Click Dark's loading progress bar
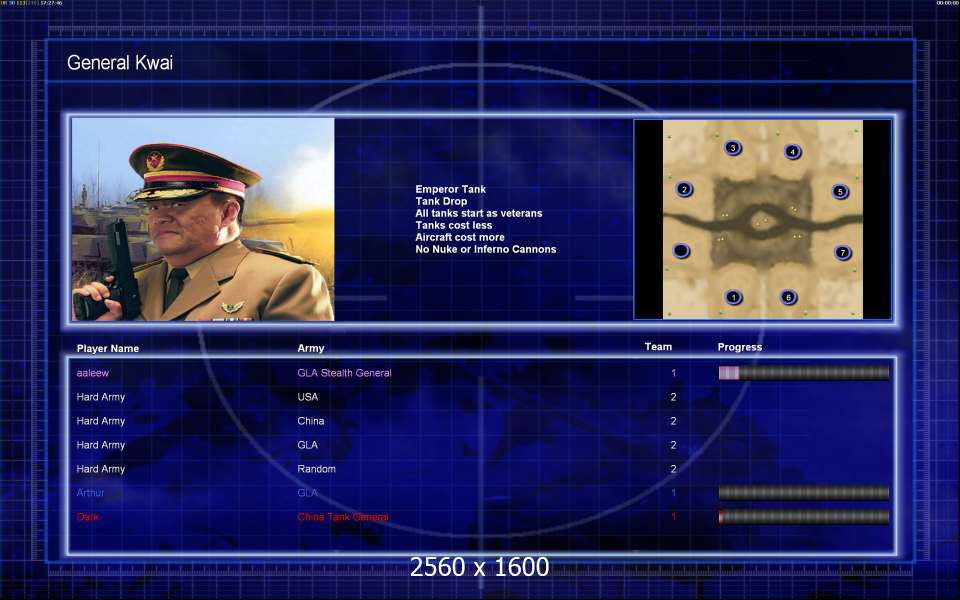Screen dimensions: 960x600 pos(803,517)
